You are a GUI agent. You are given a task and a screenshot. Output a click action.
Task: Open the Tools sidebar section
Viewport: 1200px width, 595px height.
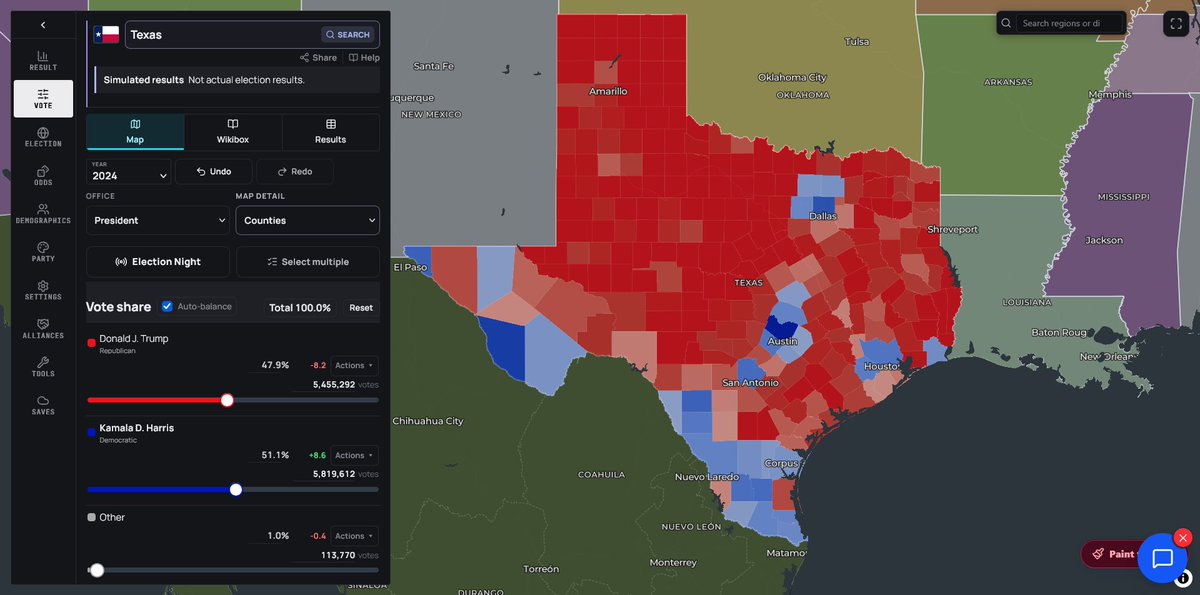click(43, 367)
